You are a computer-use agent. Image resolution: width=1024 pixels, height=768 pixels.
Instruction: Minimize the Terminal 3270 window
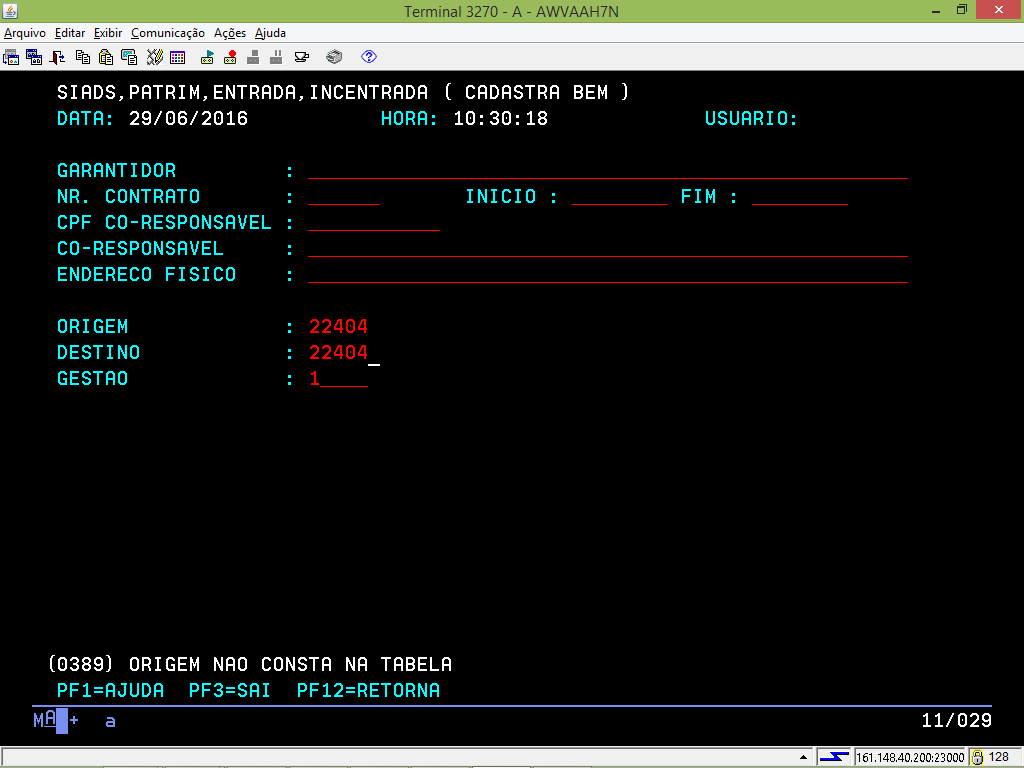coord(936,10)
